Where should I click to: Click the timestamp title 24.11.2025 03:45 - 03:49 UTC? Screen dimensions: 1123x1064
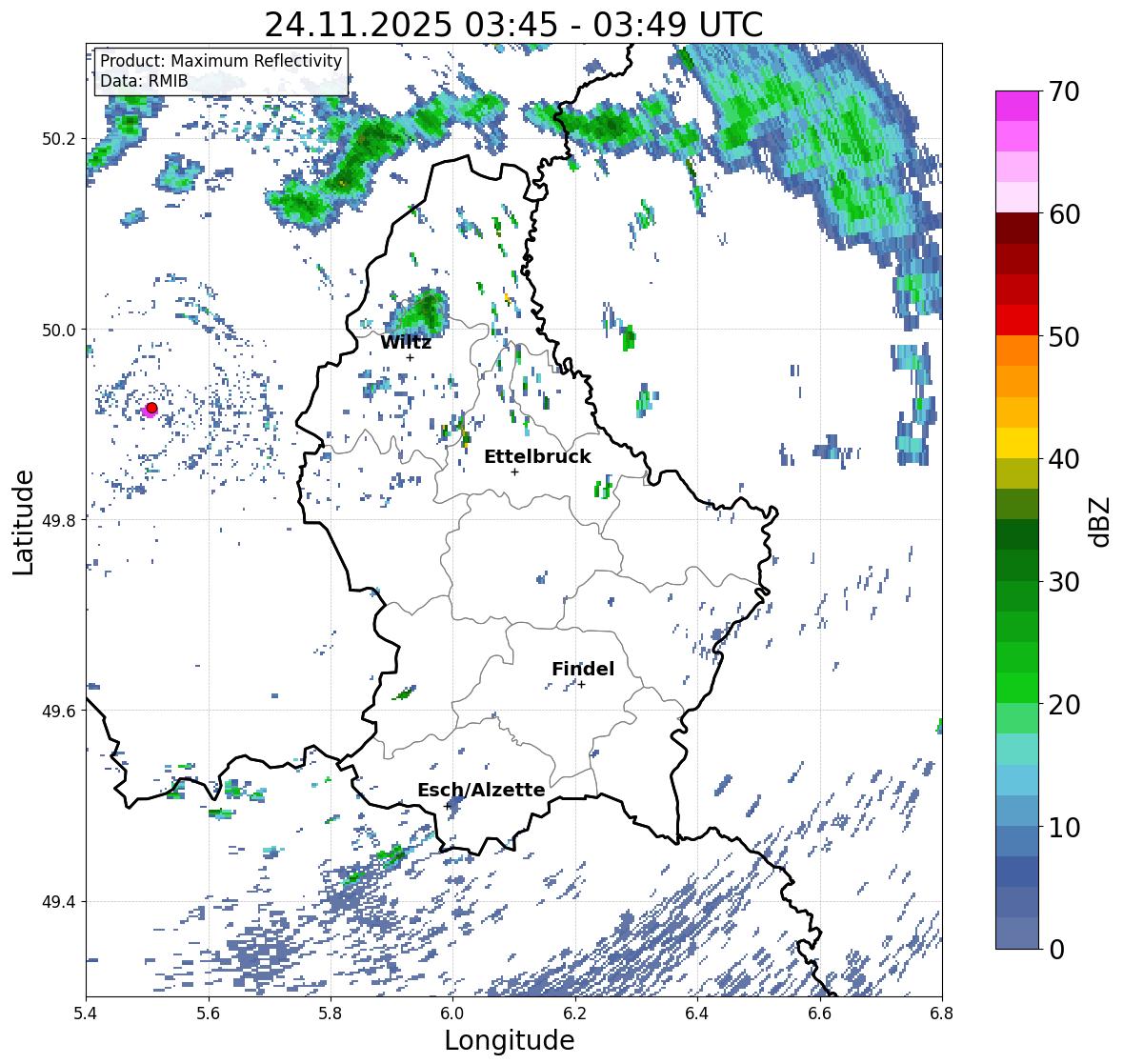513,25
